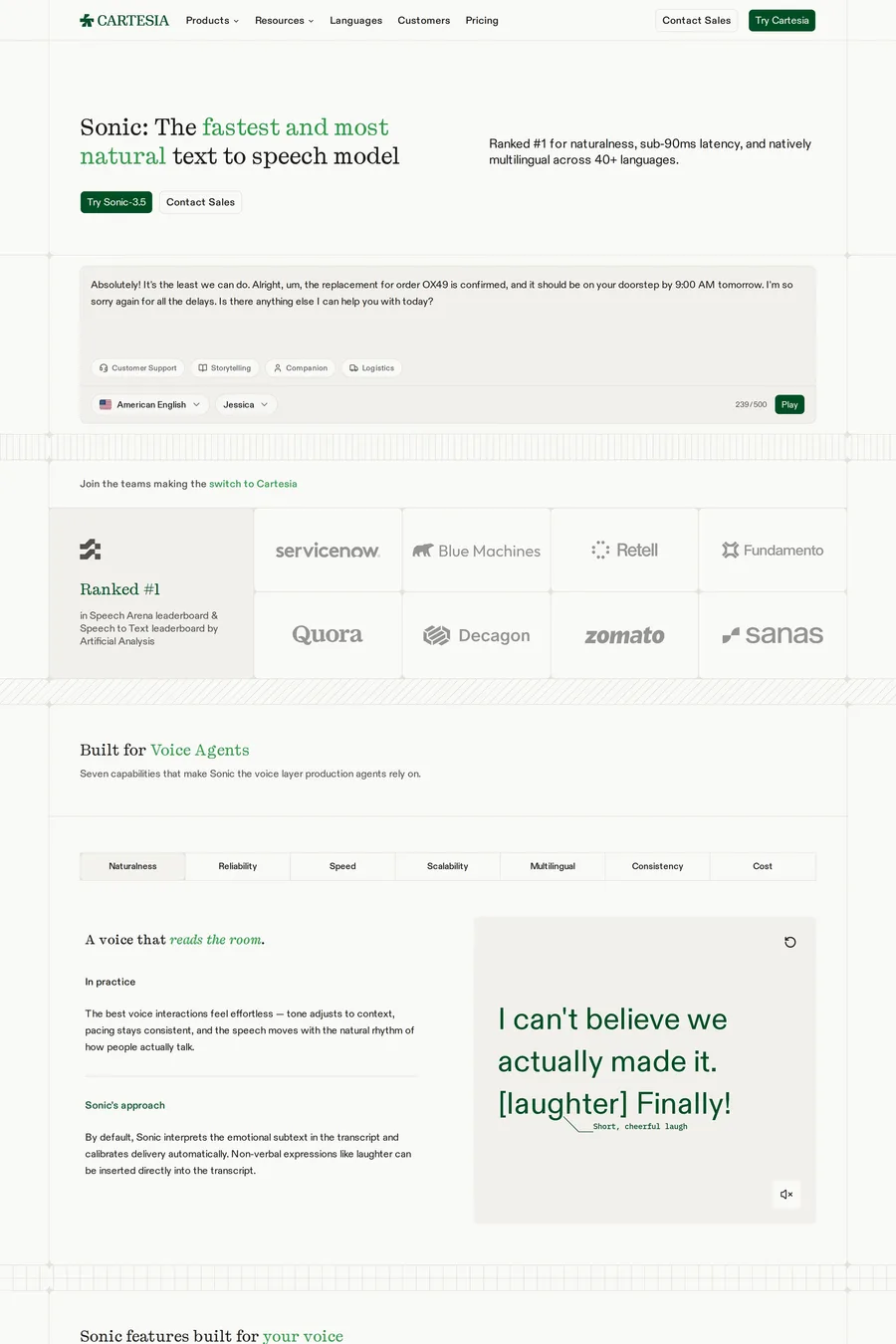Toggle the mute speaker icon in demo card
The image size is (896, 1344).
pyautogui.click(x=786, y=1194)
